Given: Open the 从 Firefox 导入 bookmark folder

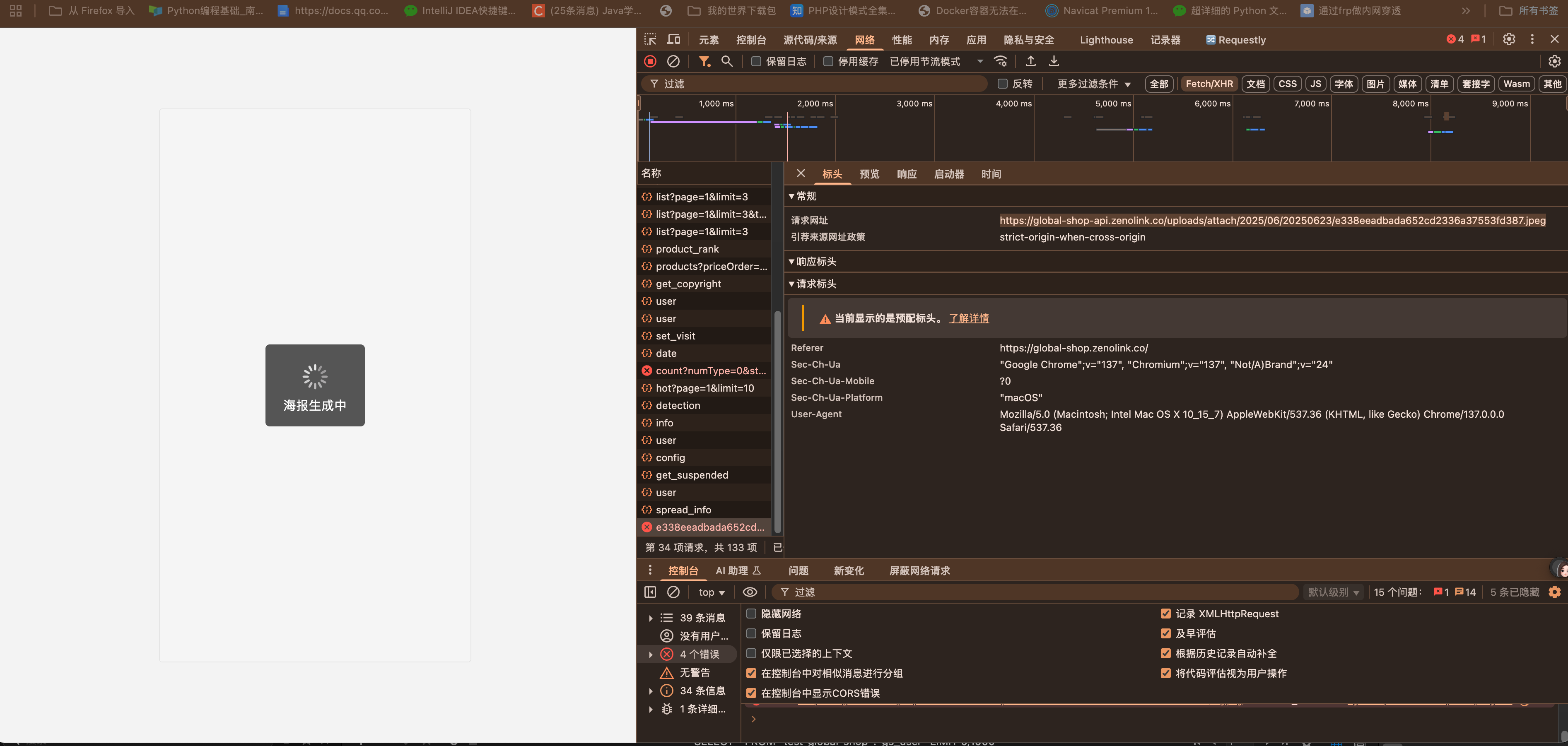Looking at the screenshot, I should (x=91, y=11).
